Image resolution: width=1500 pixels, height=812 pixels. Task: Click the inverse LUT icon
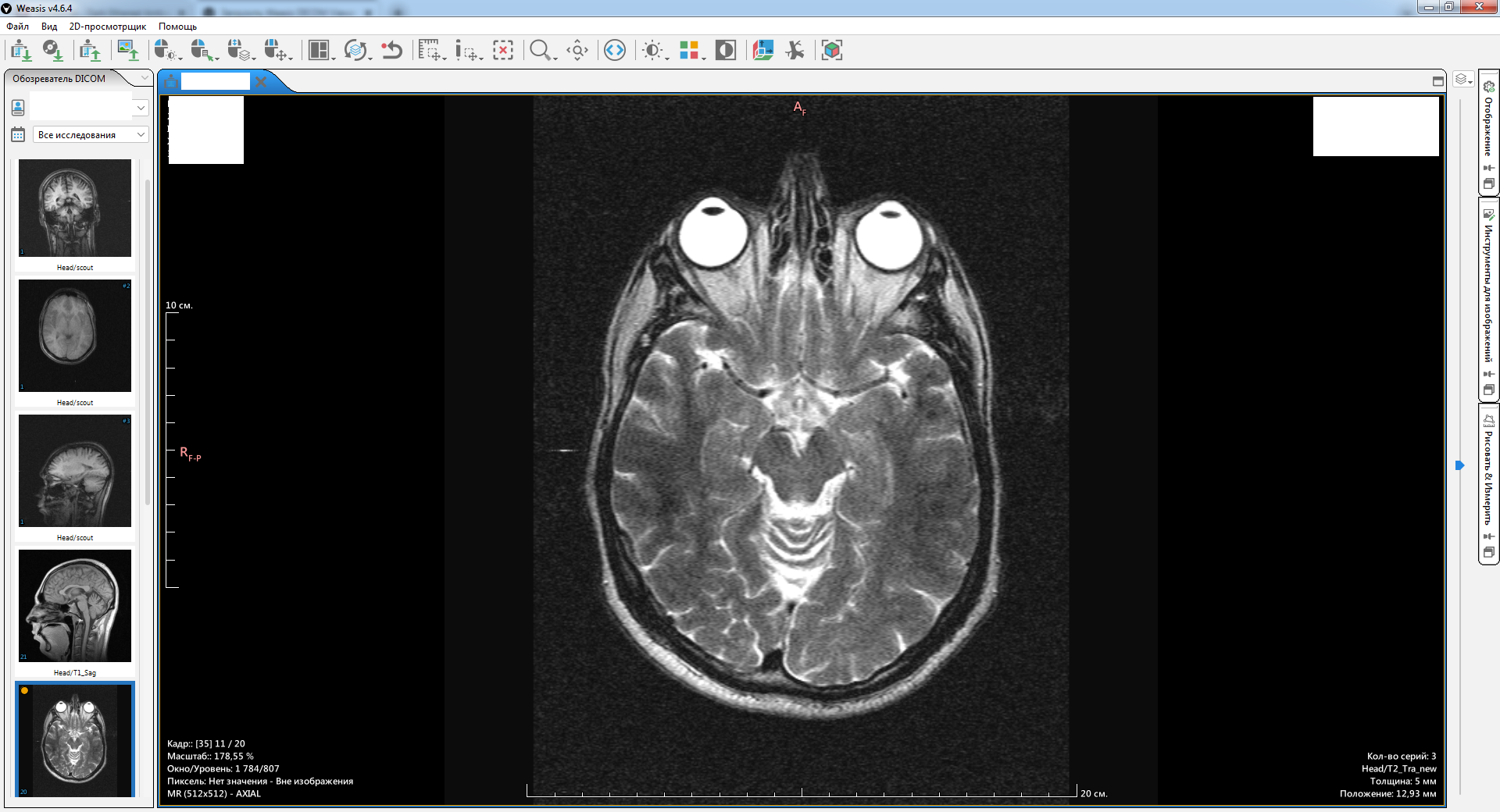(x=726, y=51)
